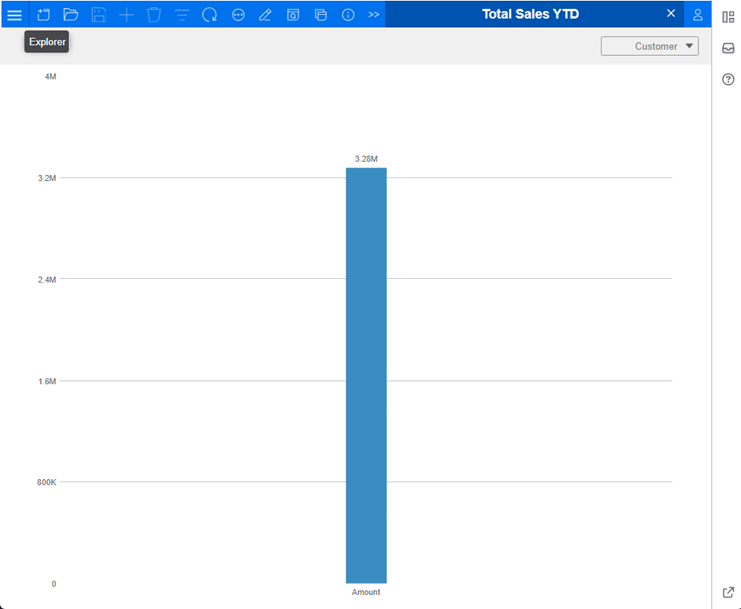Screen dimensions: 741x609
Task: Click the Duplicate windows icon
Action: coord(321,15)
